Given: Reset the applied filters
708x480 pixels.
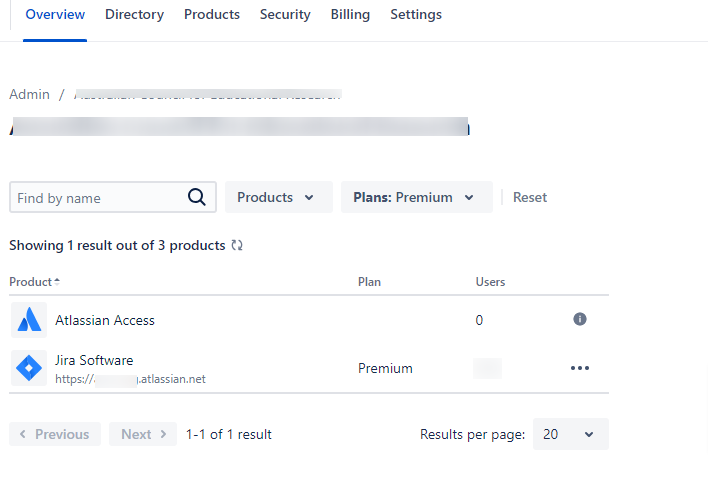Looking at the screenshot, I should click(530, 197).
